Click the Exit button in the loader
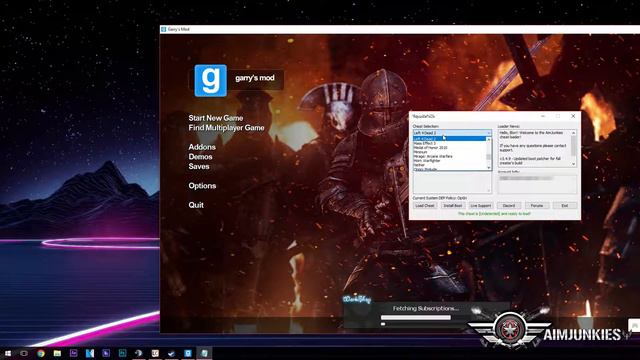 click(565, 206)
